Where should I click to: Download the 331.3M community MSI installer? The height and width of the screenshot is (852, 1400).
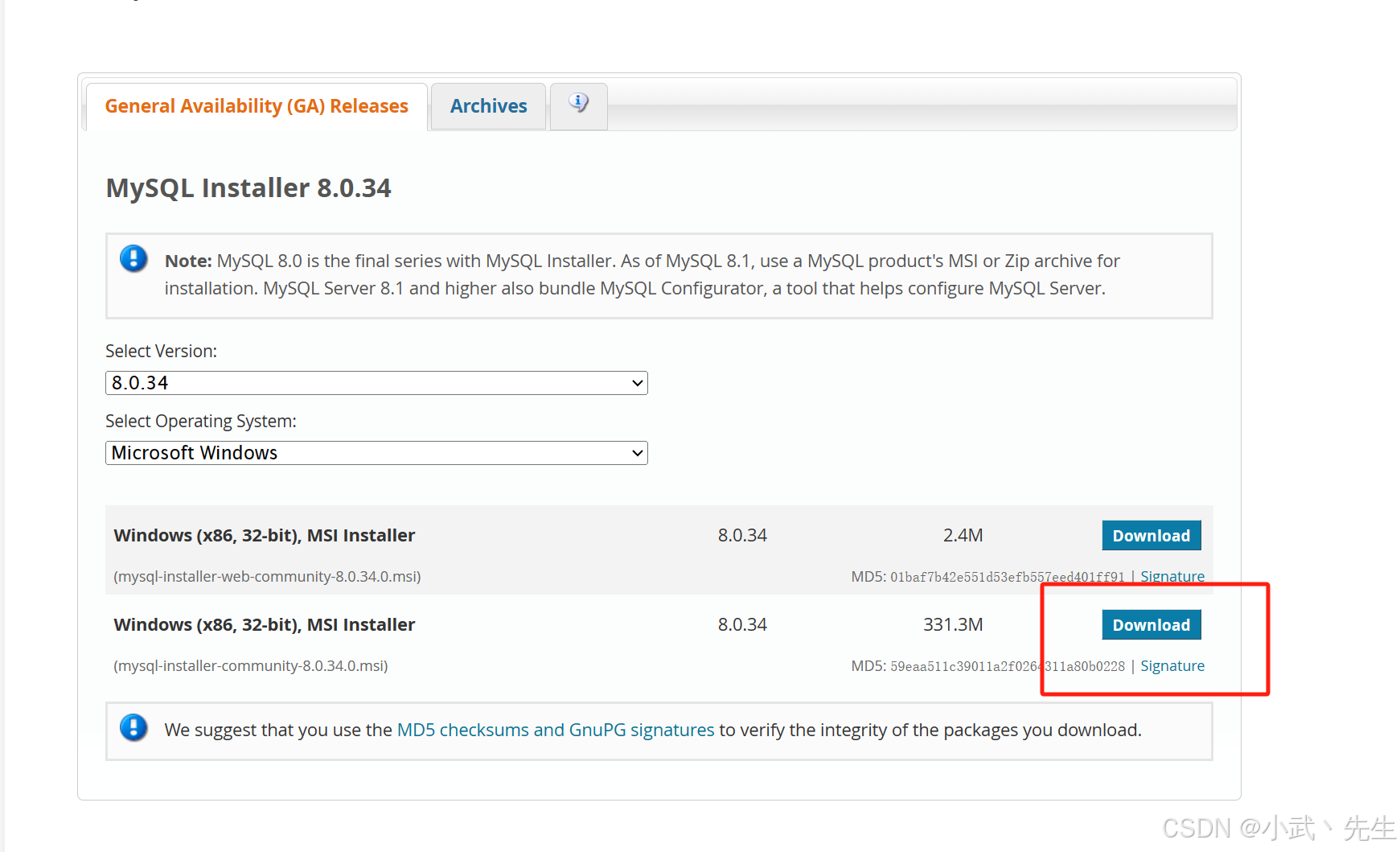click(1151, 625)
